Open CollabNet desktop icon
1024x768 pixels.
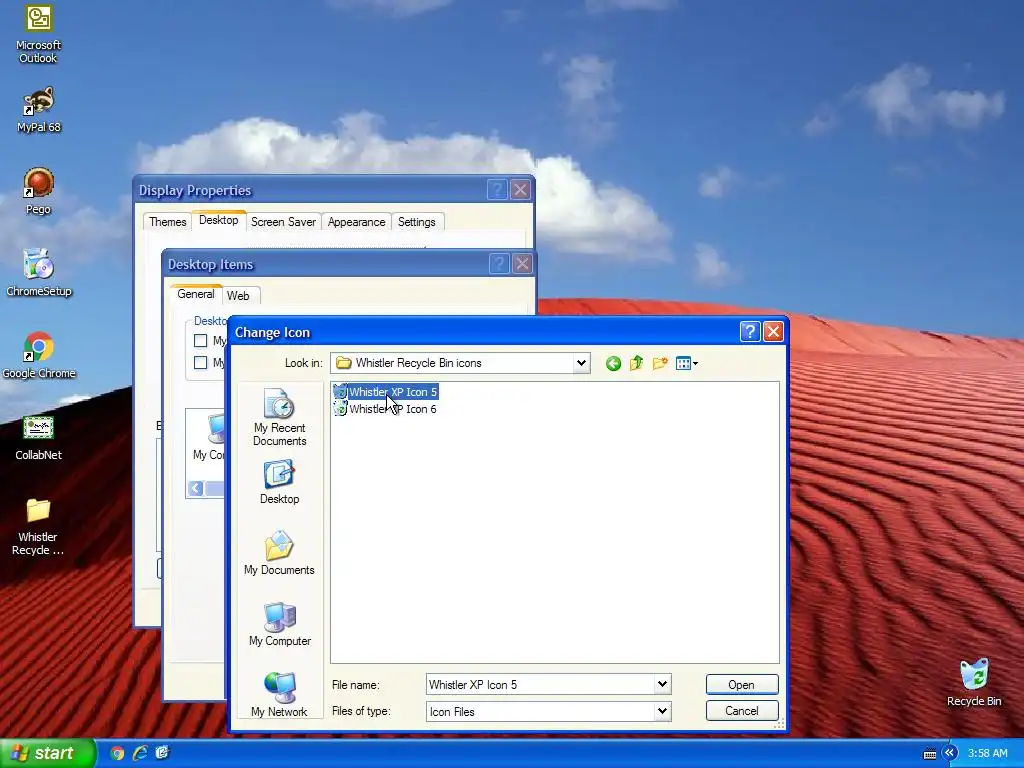(39, 438)
